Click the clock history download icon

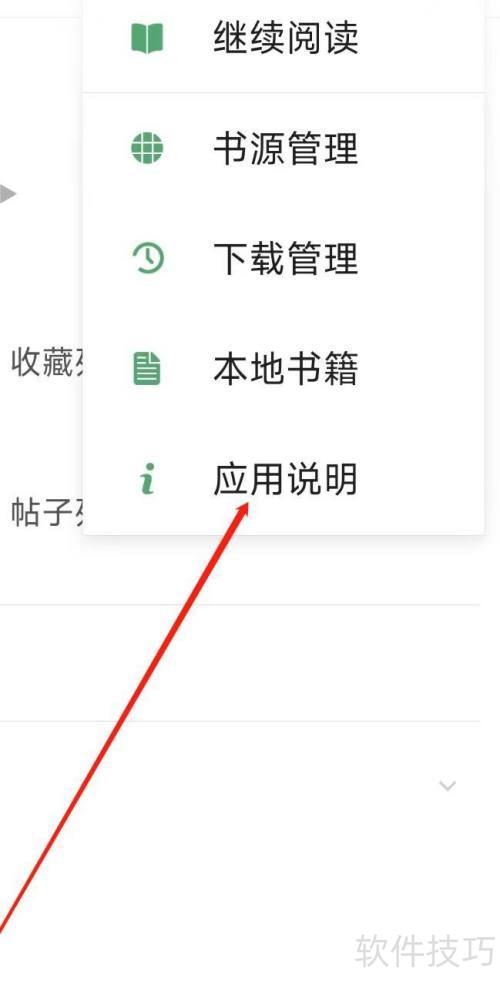point(148,258)
